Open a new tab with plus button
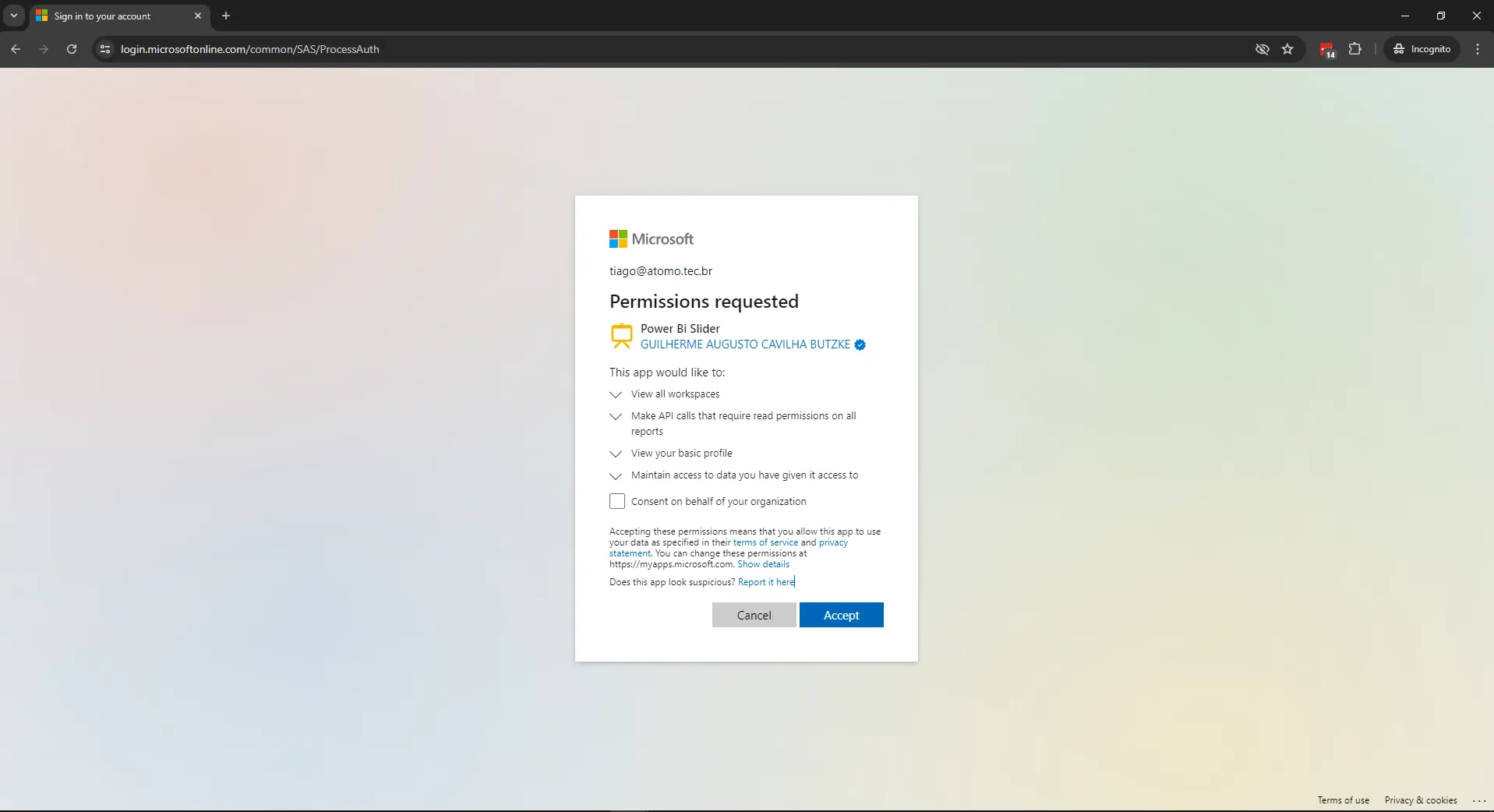Screen dimensions: 1494x812 click(x=226, y=16)
